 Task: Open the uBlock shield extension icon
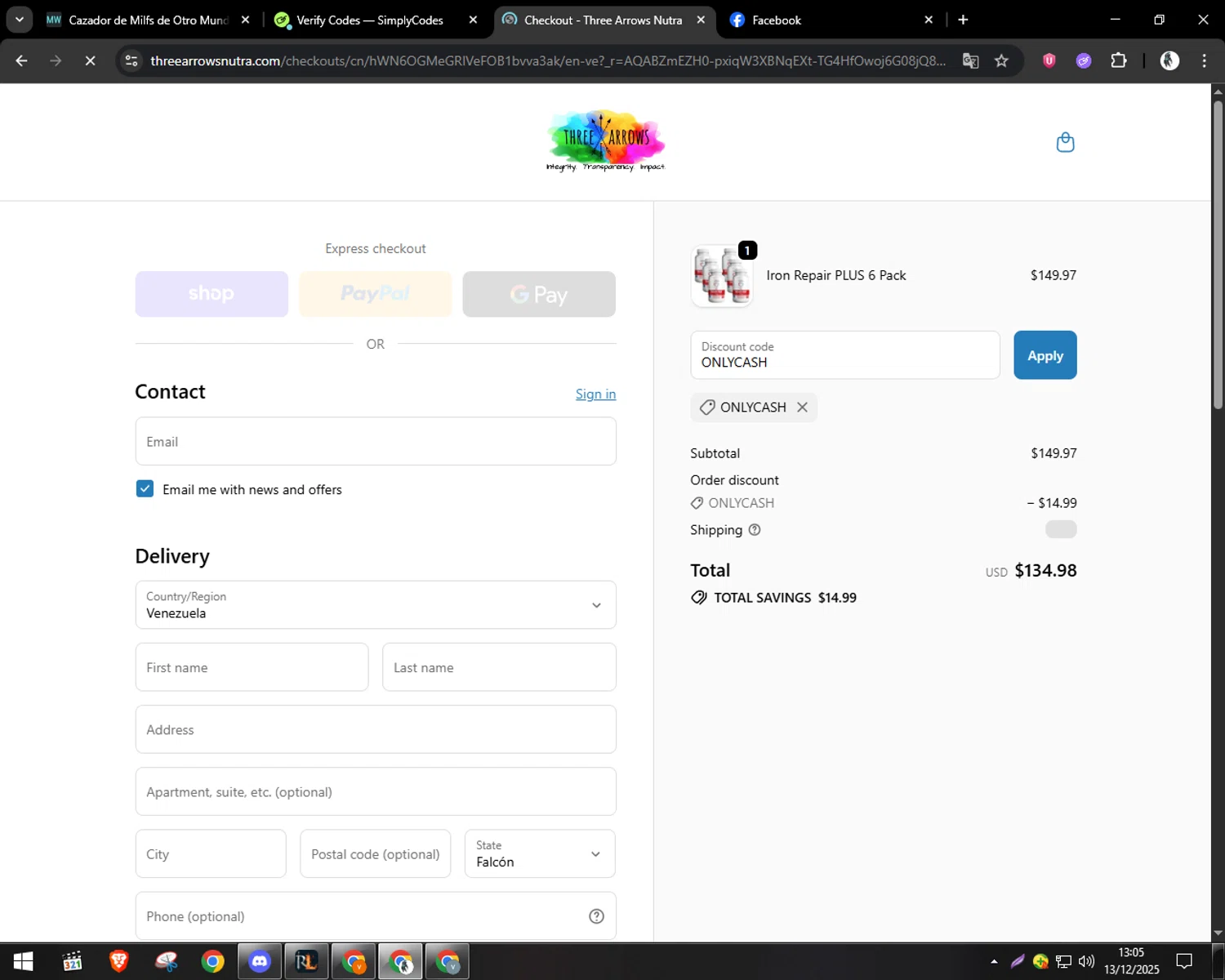(x=1049, y=60)
